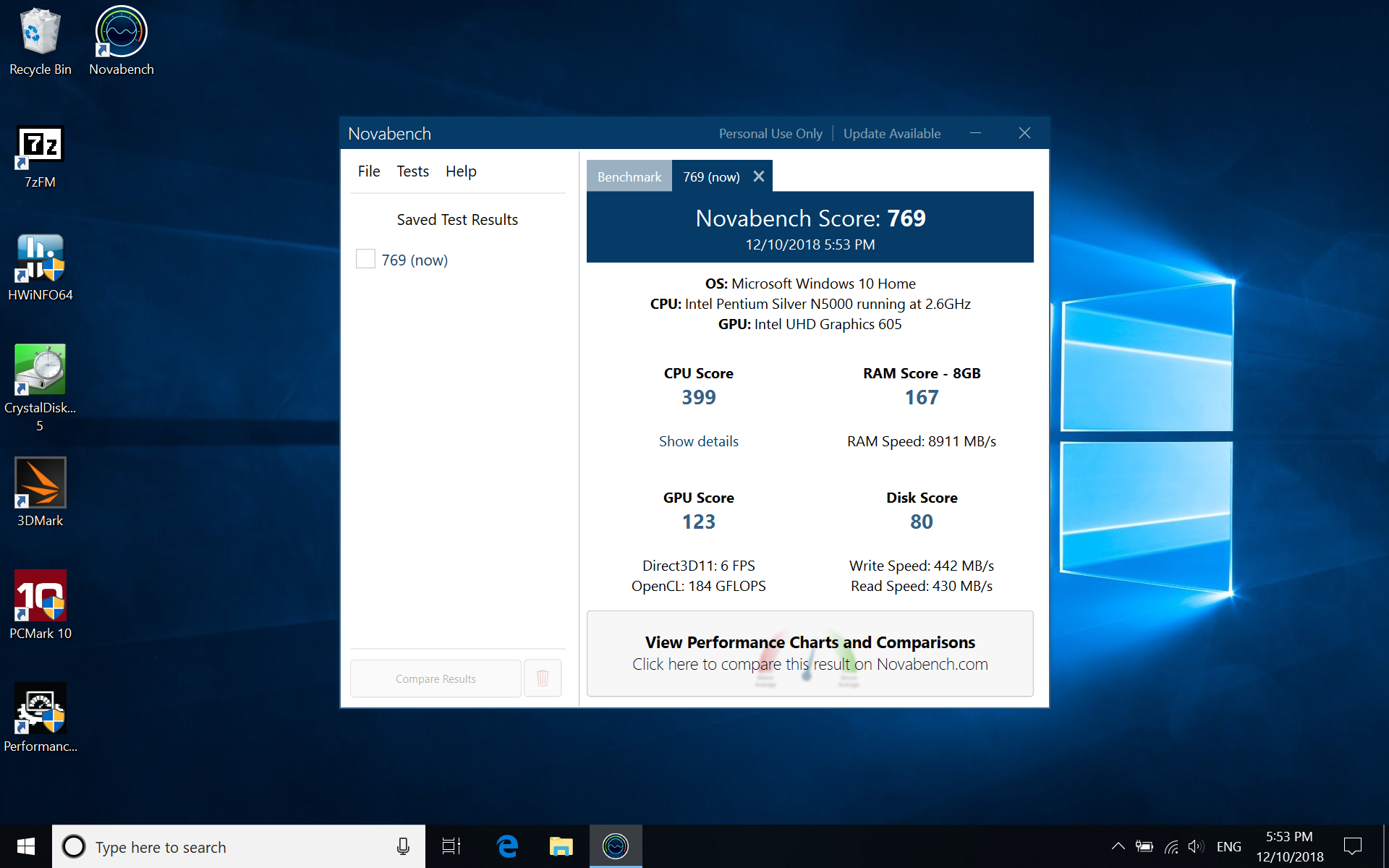Click the OpenCL: 184 GFLOPS text

tap(699, 586)
